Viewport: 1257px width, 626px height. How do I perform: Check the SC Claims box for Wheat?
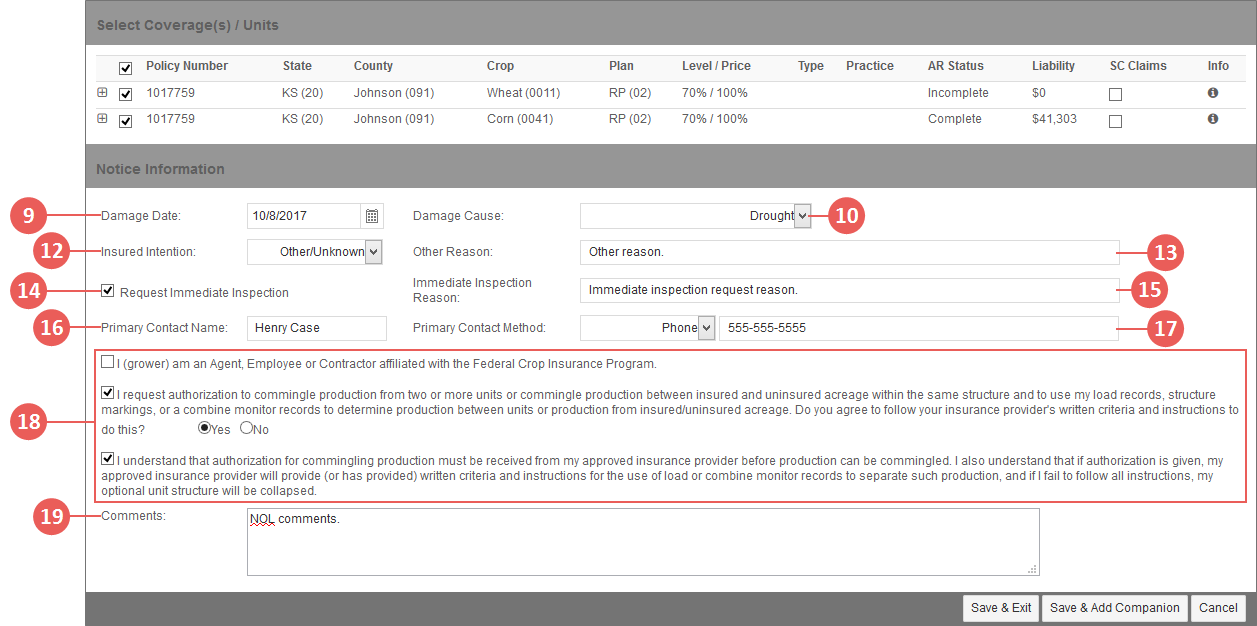[x=1116, y=95]
